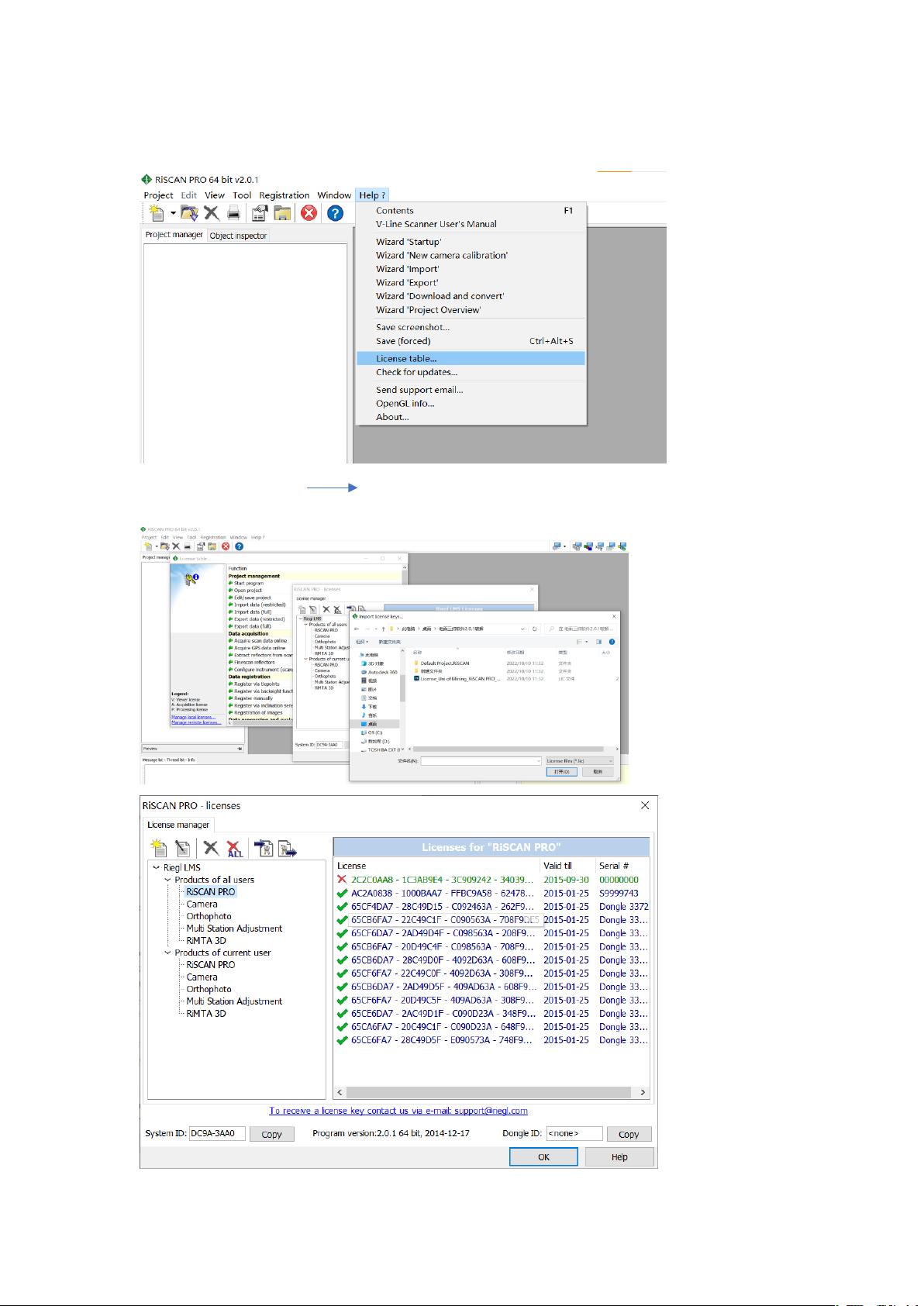The image size is (924, 1306).
Task: Click the new license key icon
Action: (x=158, y=849)
